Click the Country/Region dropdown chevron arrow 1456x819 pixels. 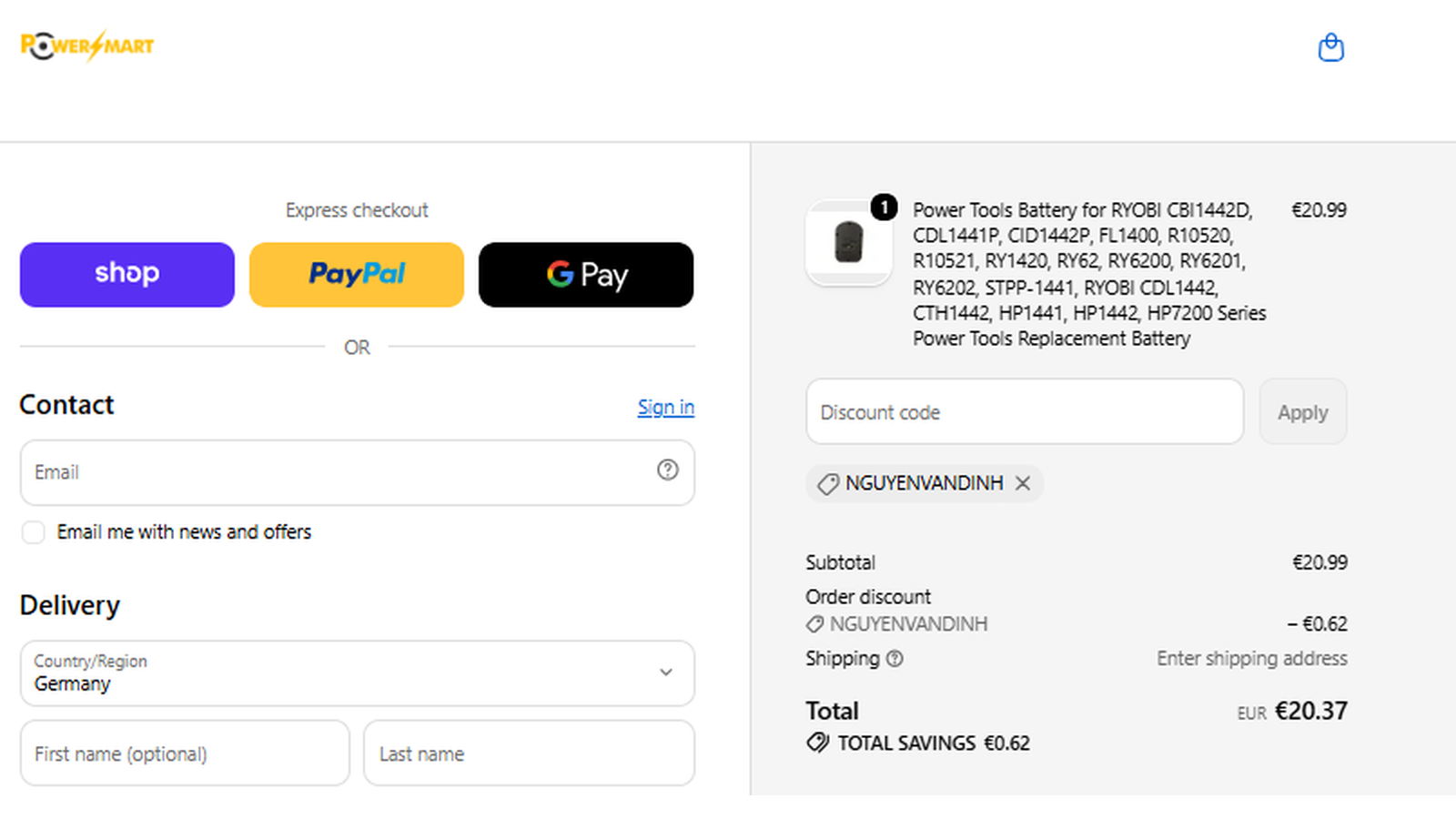(x=666, y=672)
